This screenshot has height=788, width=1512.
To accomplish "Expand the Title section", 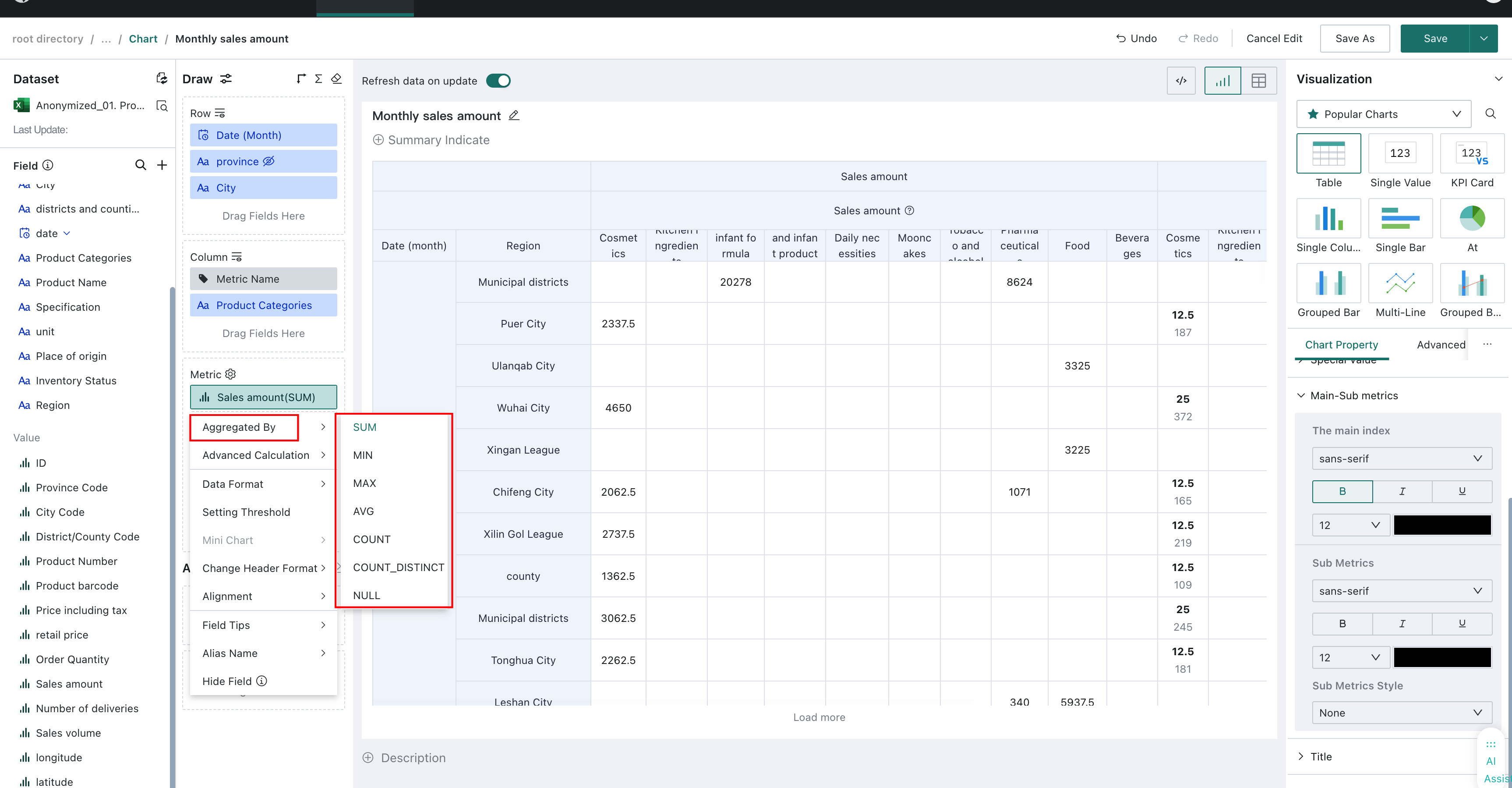I will [x=1301, y=756].
